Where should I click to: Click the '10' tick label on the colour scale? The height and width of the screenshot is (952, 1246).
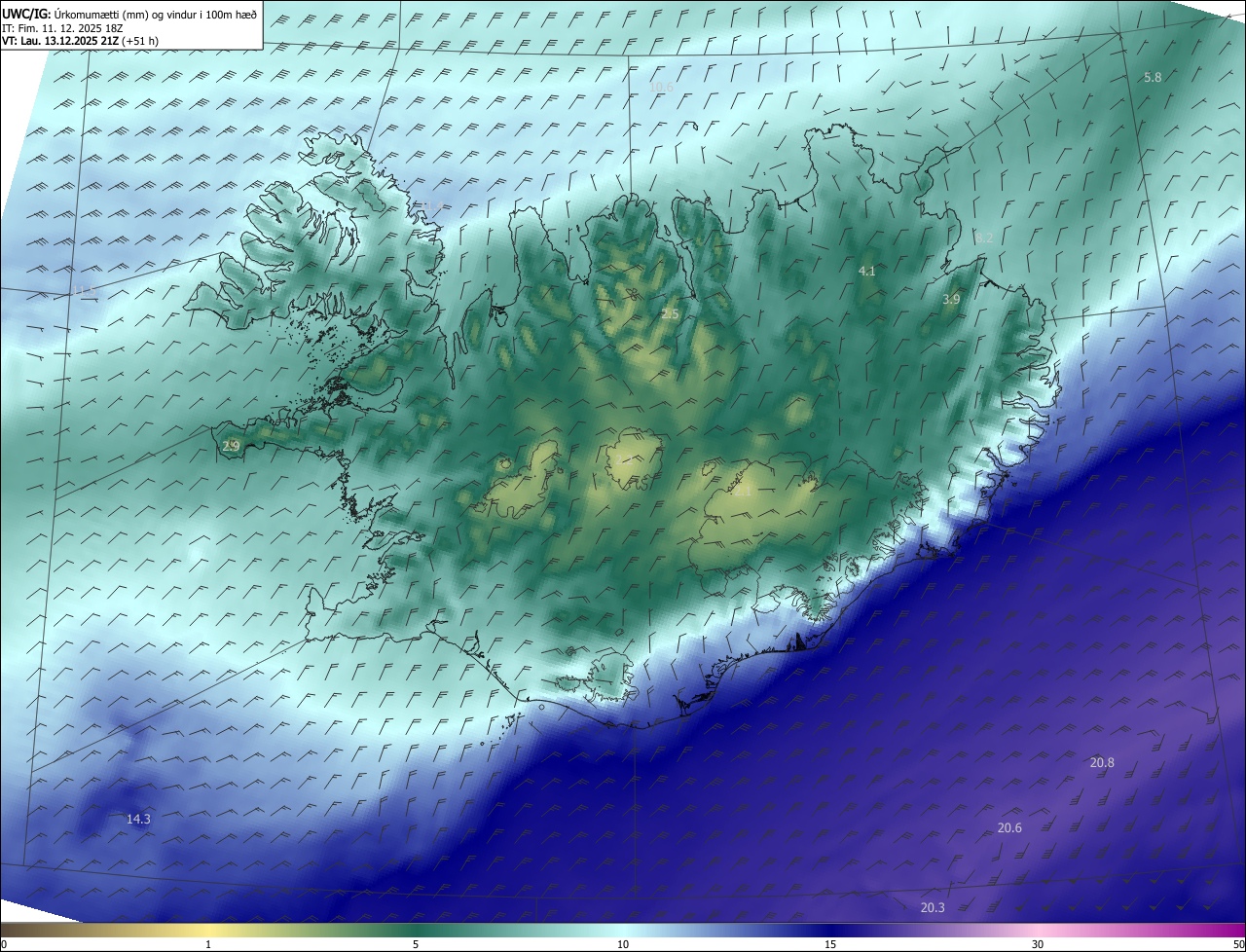(623, 944)
